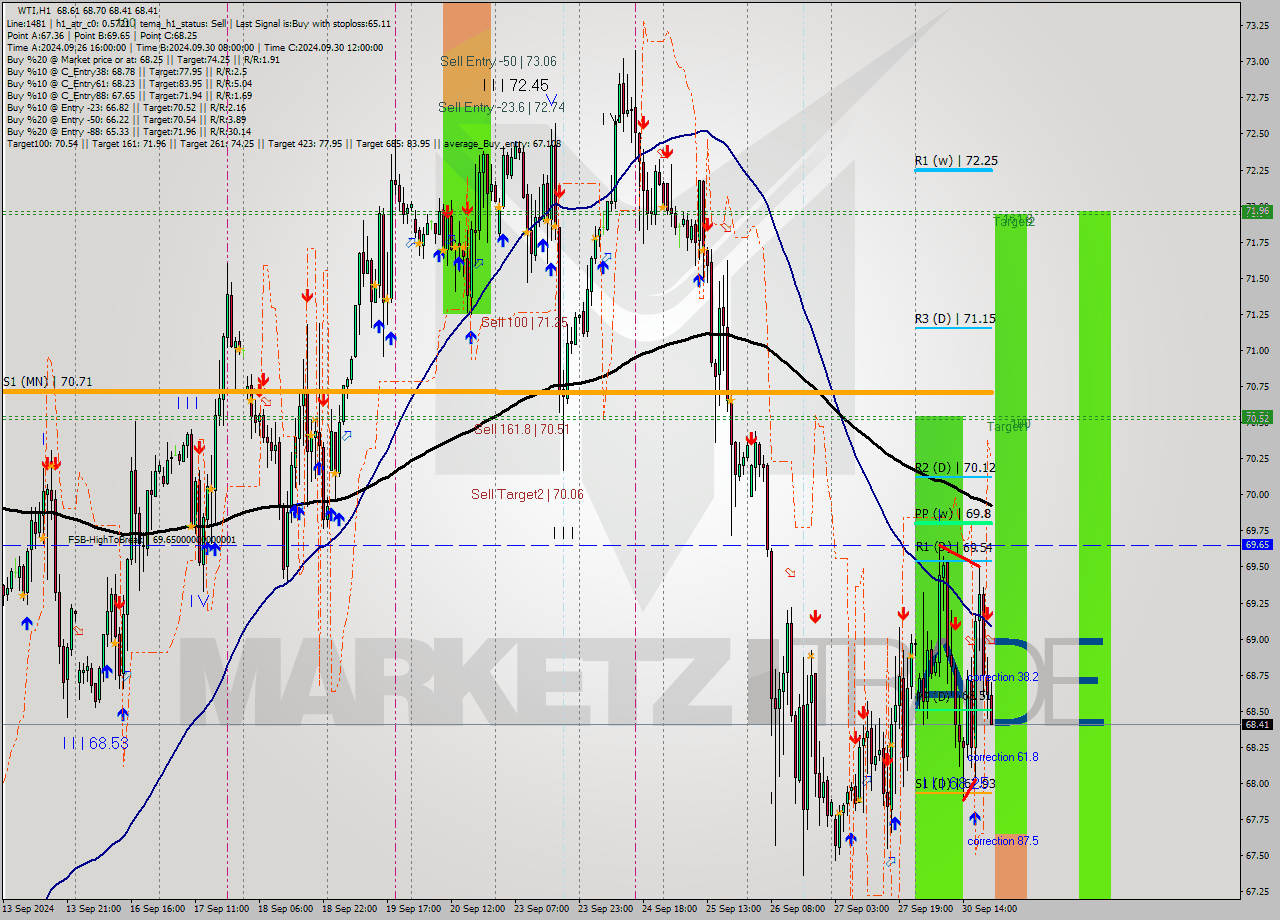The width and height of the screenshot is (1280, 920).
Task: Click the 67.25 price axis label
Action: click(1257, 891)
